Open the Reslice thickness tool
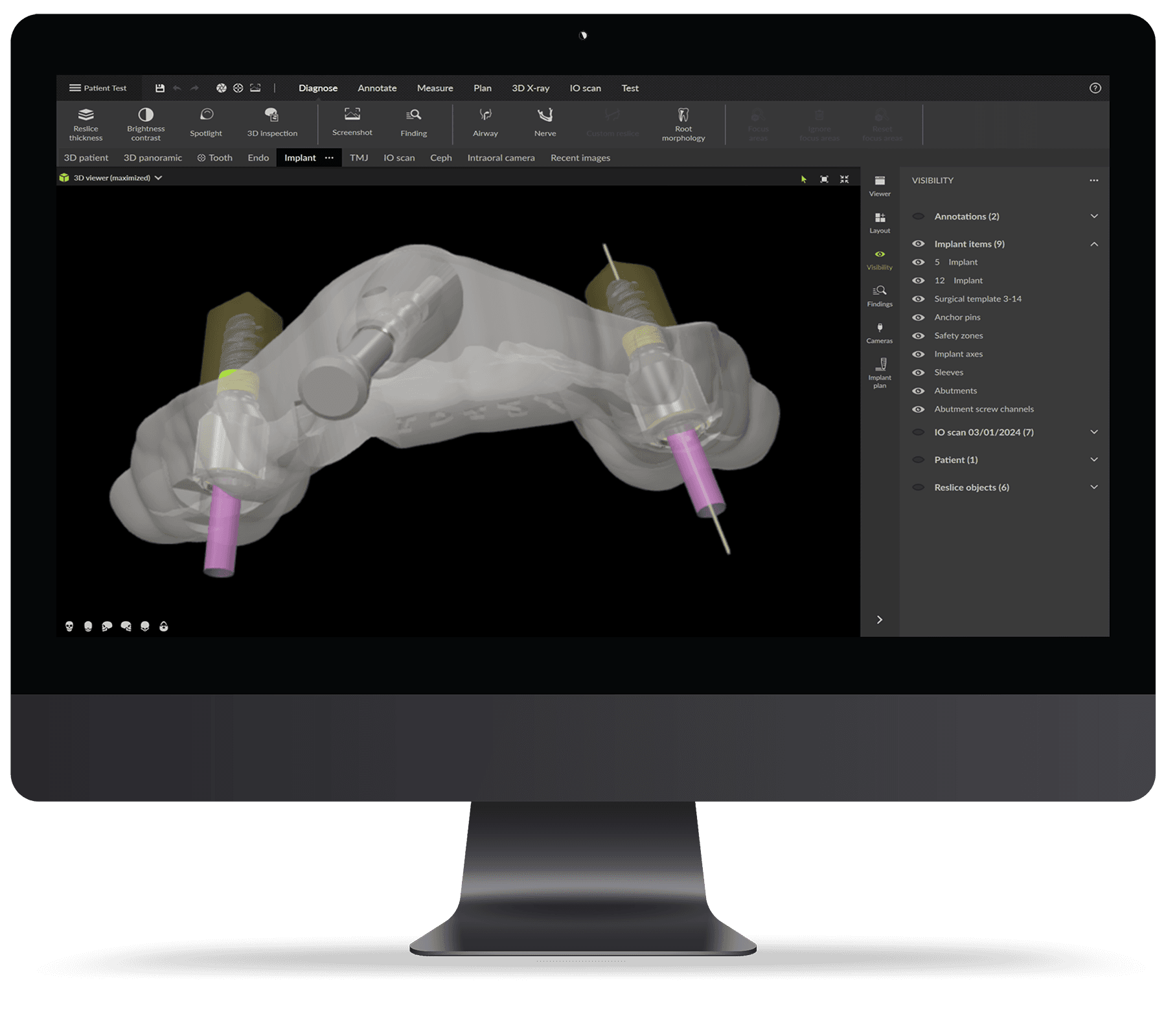Screen dimensions: 1166x1036 click(86, 124)
